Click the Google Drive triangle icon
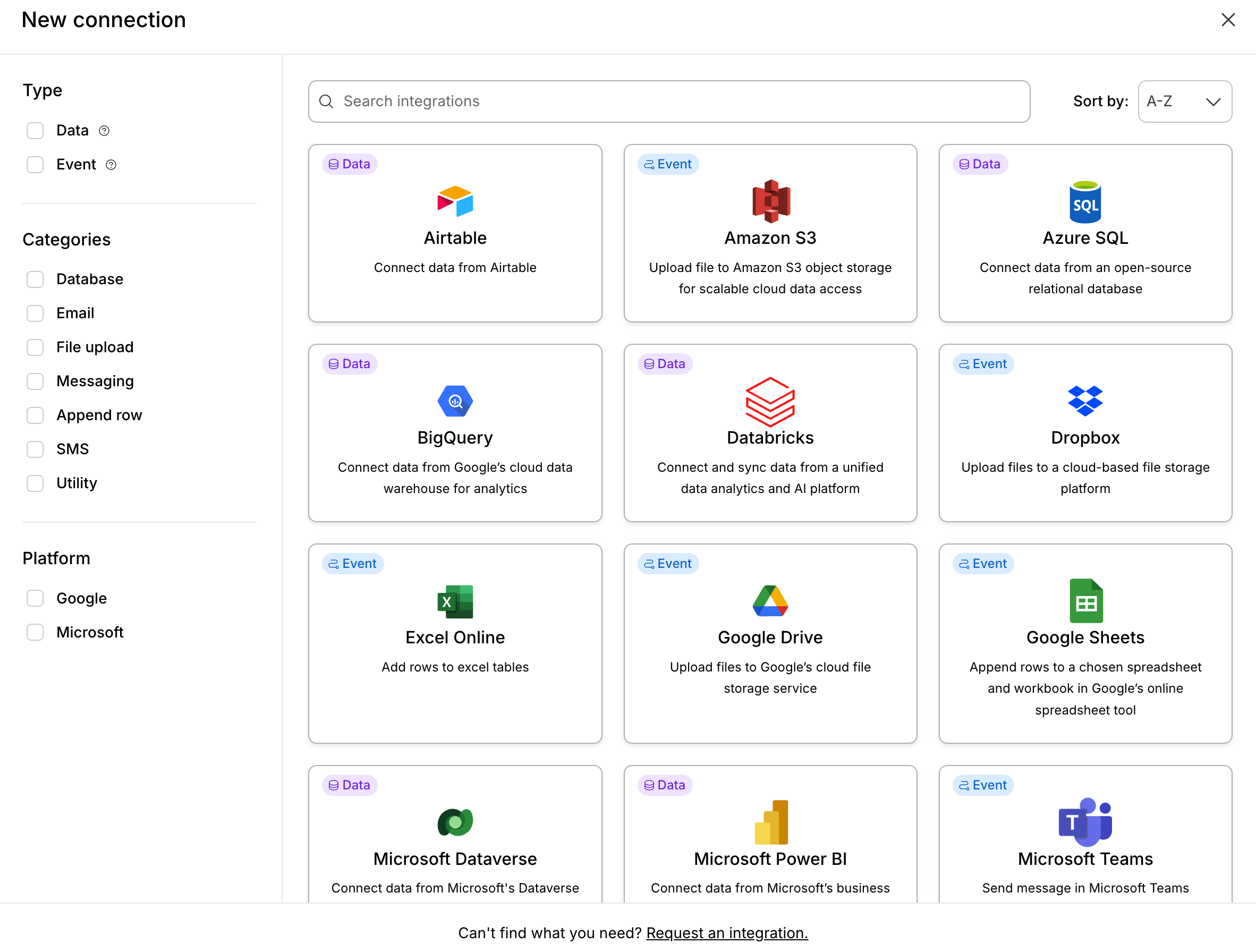Viewport: 1256px width, 952px height. [770, 601]
